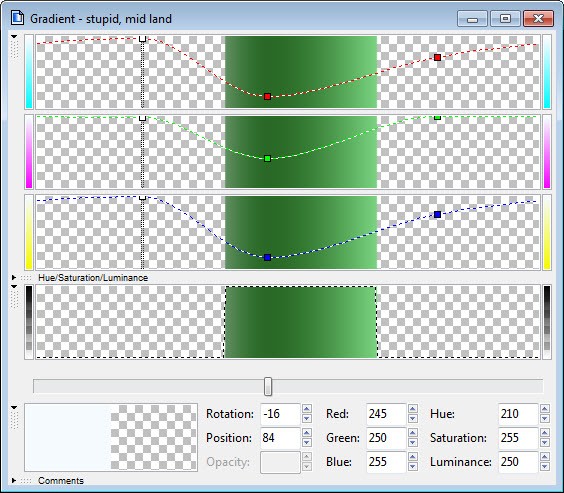Click the Rotation input field
This screenshot has width=564, height=493.
click(280, 414)
